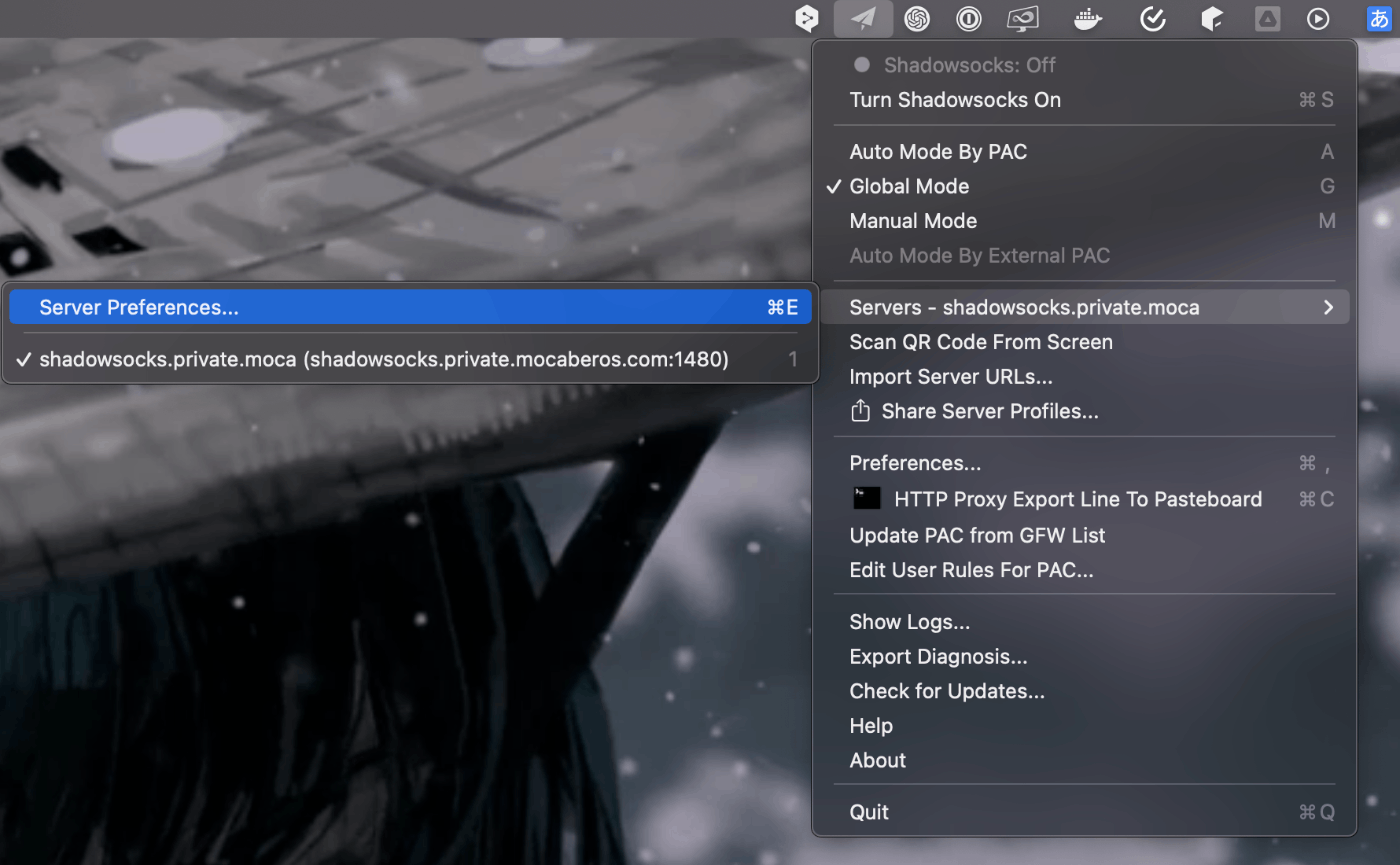Click the monitor with infinity symbol icon
Screen dimensions: 1400x865
[1023, 18]
